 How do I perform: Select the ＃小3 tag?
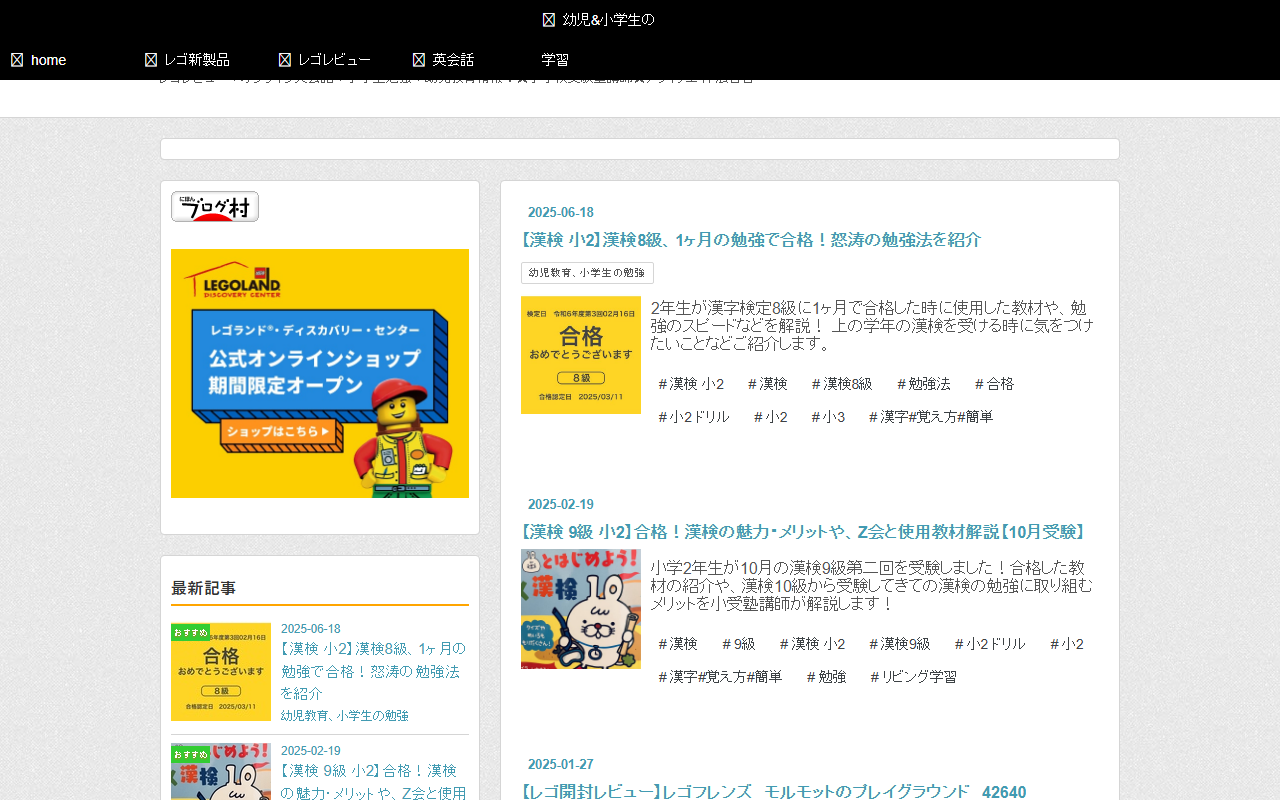pos(827,417)
